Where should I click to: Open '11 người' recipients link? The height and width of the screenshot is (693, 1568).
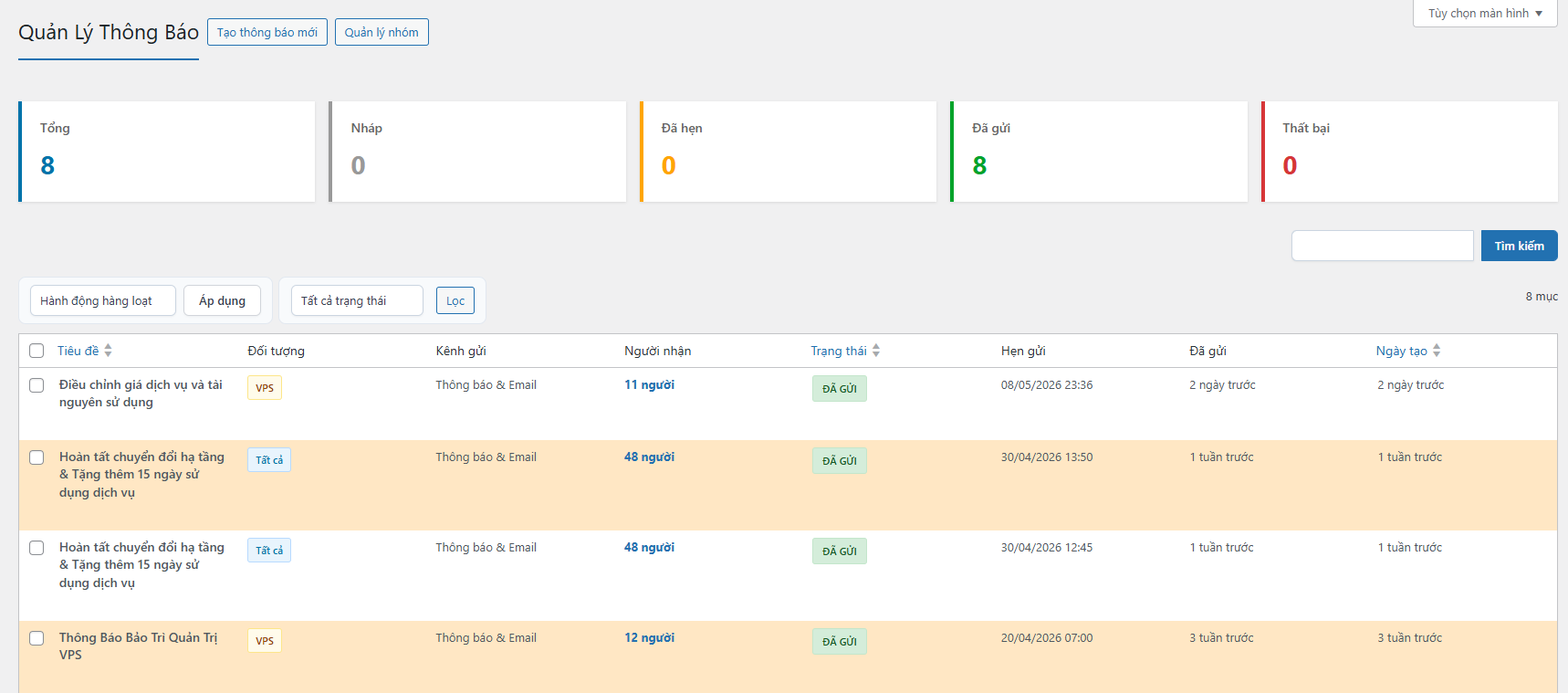(649, 385)
